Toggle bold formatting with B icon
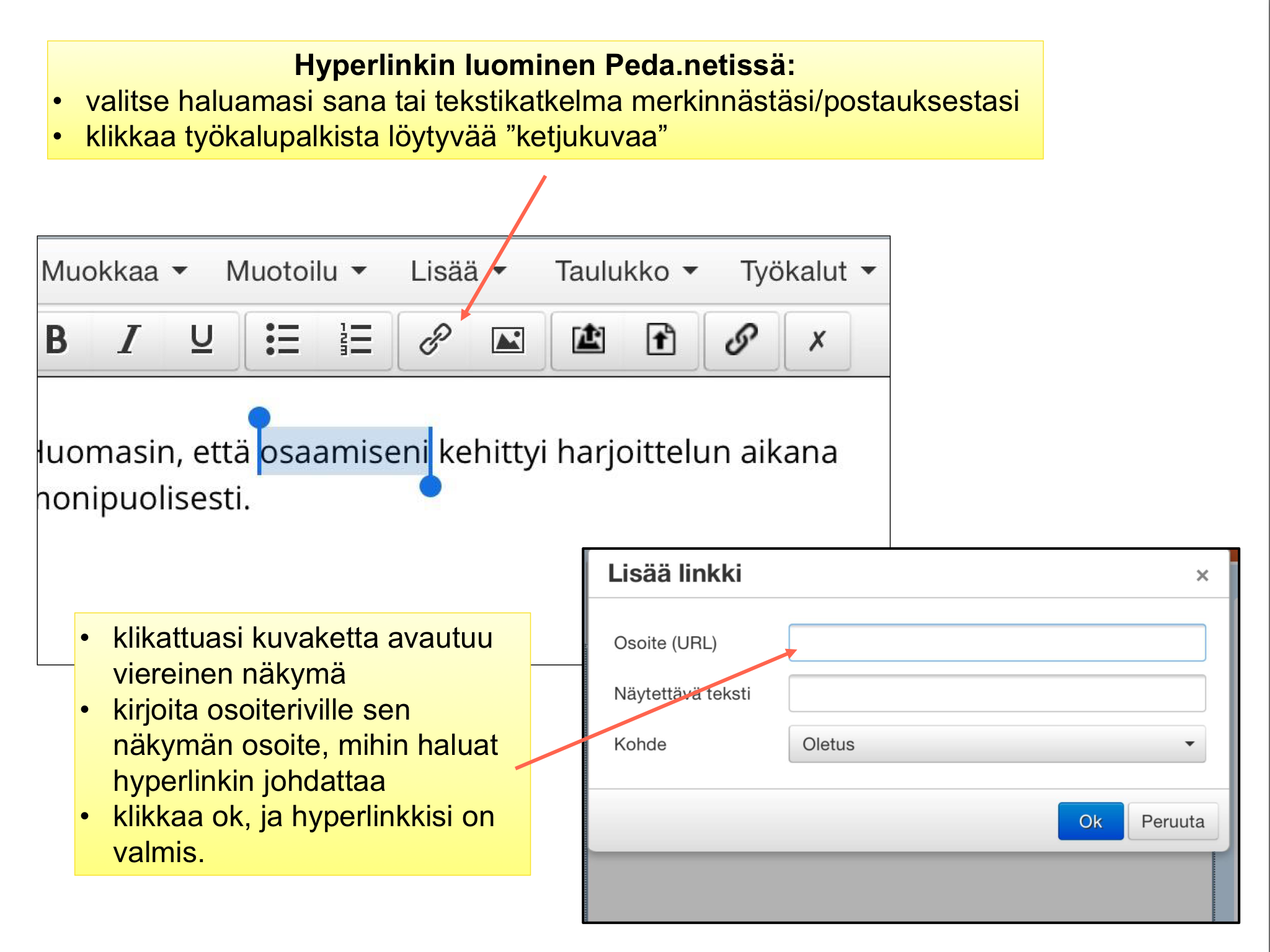Image resolution: width=1270 pixels, height=952 pixels. [57, 340]
